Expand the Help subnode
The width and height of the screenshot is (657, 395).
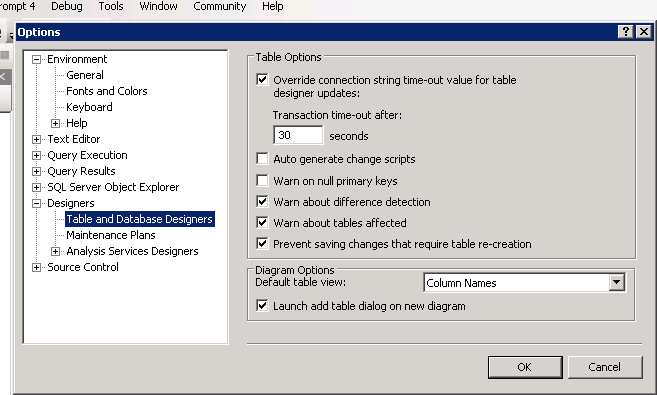[55, 123]
